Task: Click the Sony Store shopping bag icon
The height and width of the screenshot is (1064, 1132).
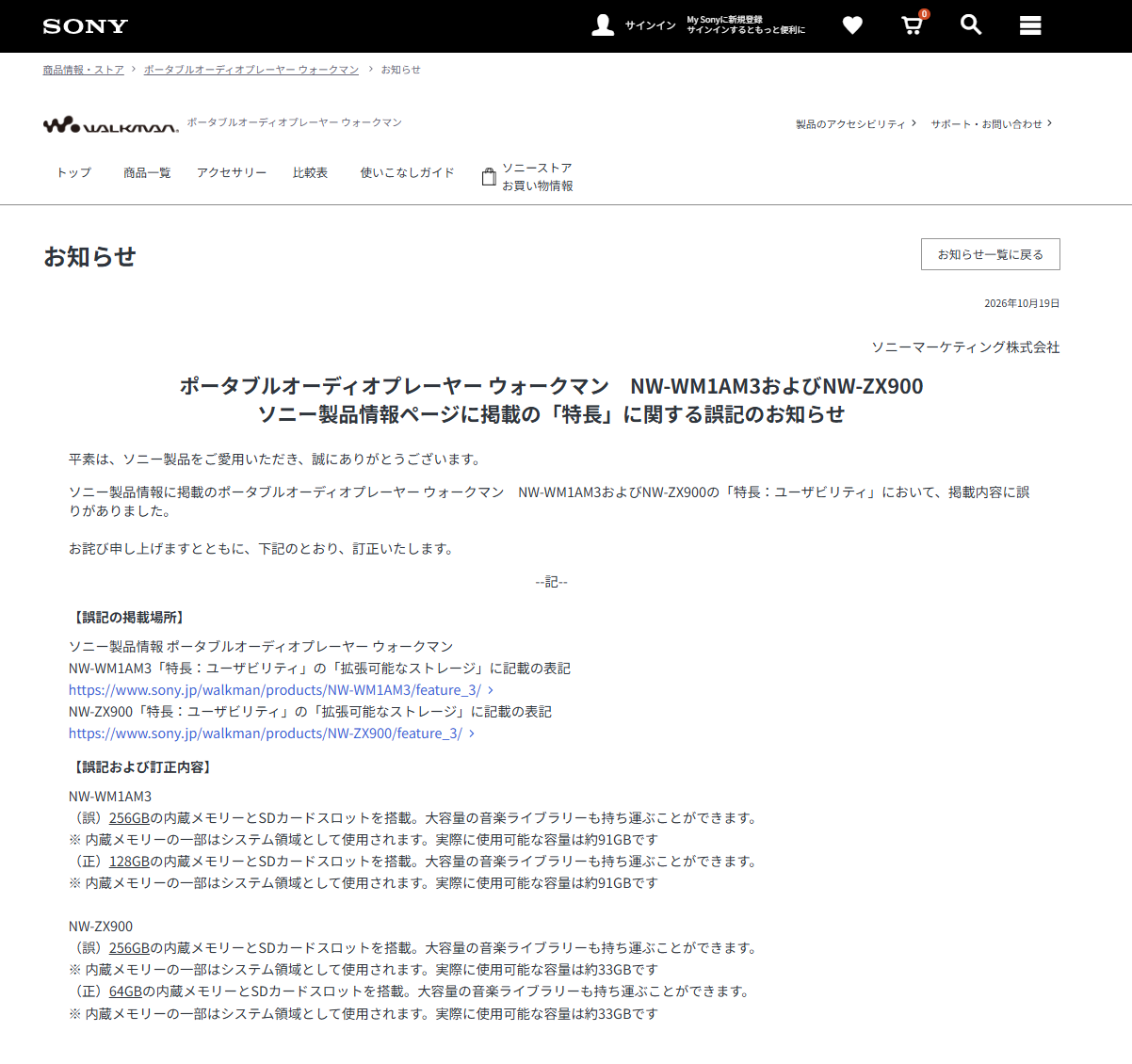Action: click(489, 177)
